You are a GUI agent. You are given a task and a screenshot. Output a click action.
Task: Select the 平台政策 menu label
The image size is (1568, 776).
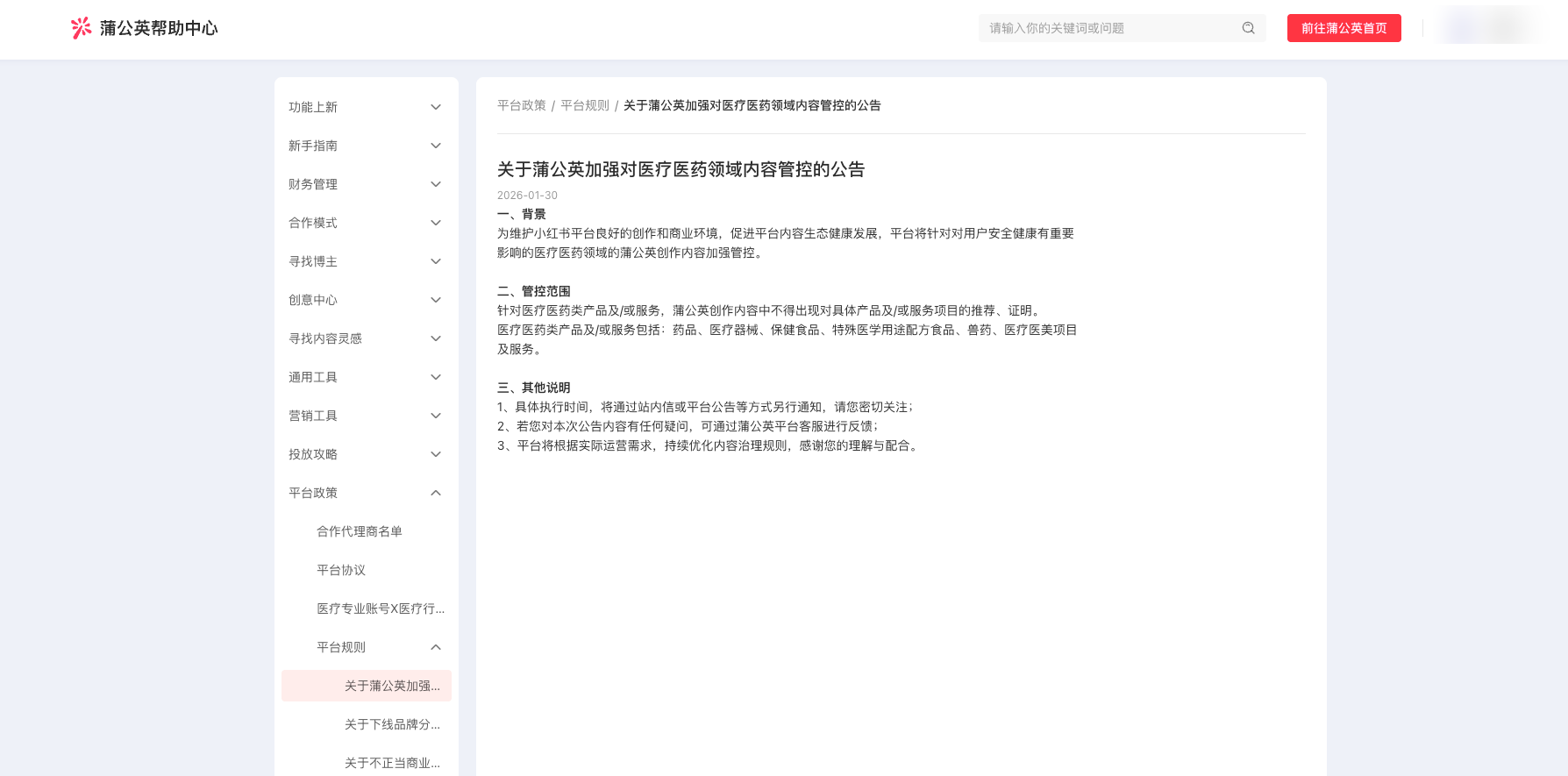pos(313,493)
